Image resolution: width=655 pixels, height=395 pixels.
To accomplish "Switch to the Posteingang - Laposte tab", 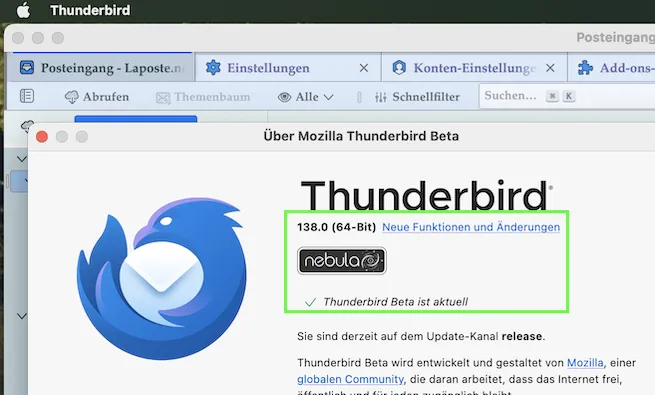I will tap(102, 68).
